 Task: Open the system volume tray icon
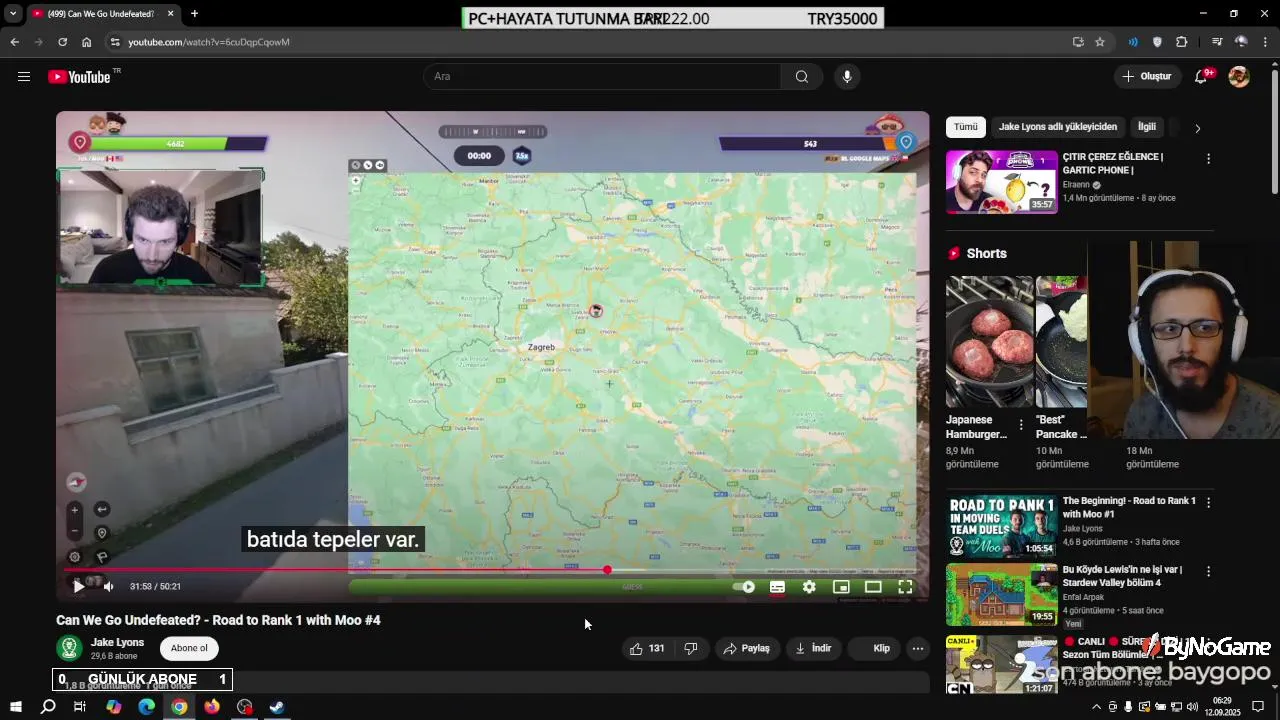coord(1192,707)
